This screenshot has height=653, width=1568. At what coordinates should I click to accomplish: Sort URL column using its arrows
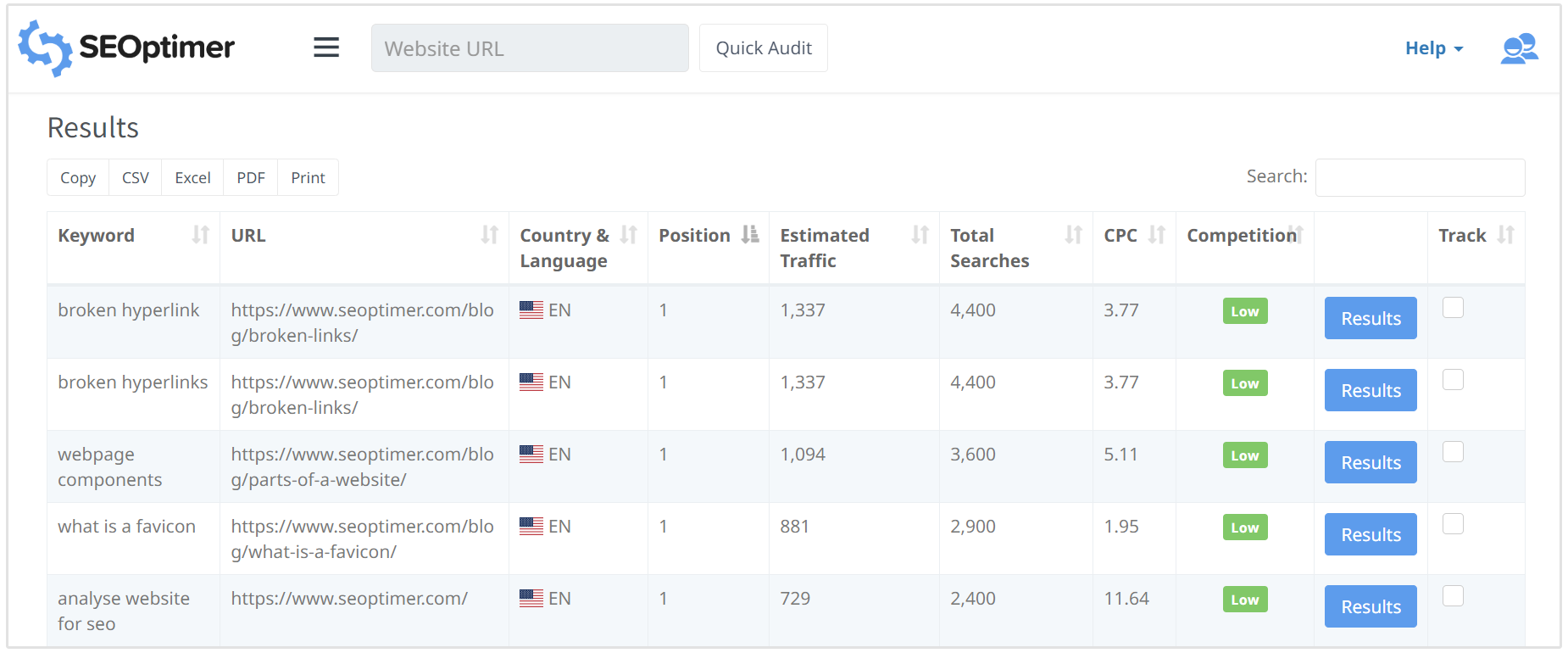(x=490, y=235)
